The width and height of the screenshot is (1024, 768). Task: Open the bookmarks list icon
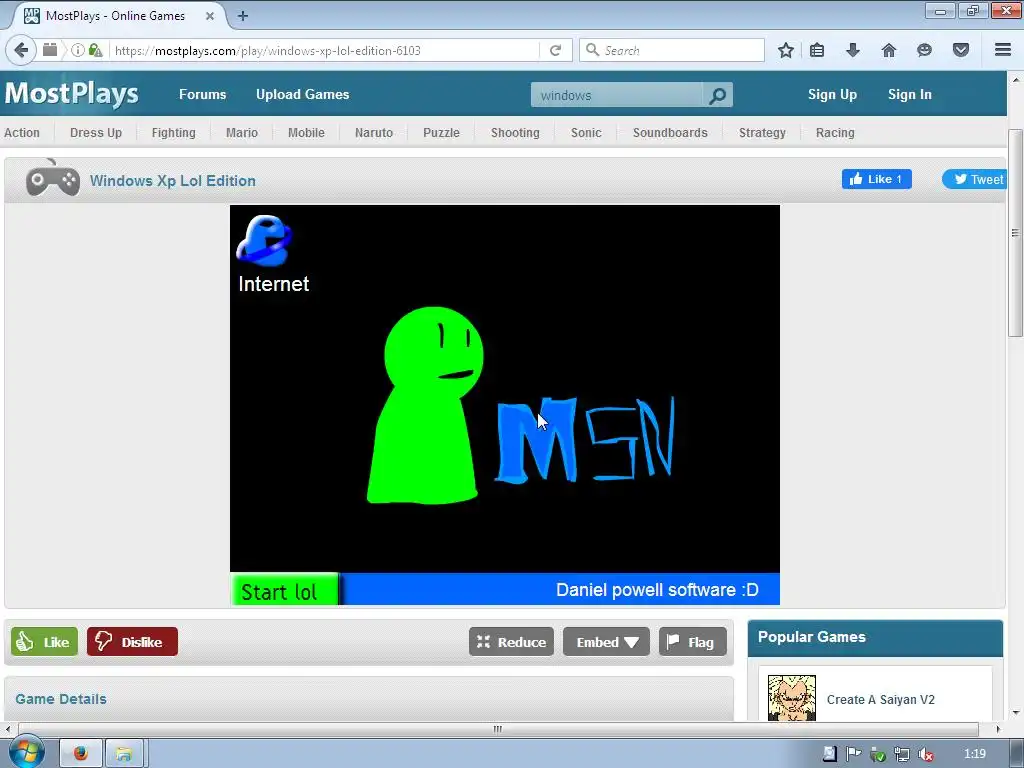tap(817, 50)
